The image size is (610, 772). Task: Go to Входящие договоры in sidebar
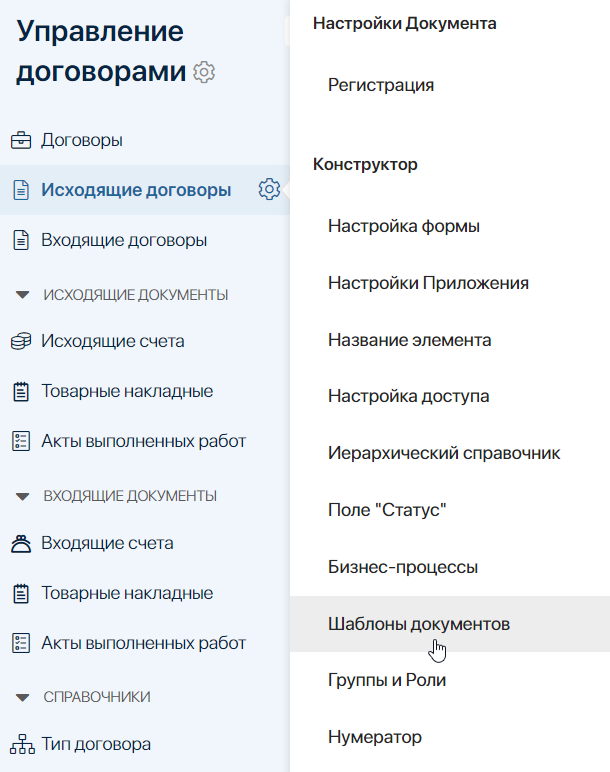124,240
